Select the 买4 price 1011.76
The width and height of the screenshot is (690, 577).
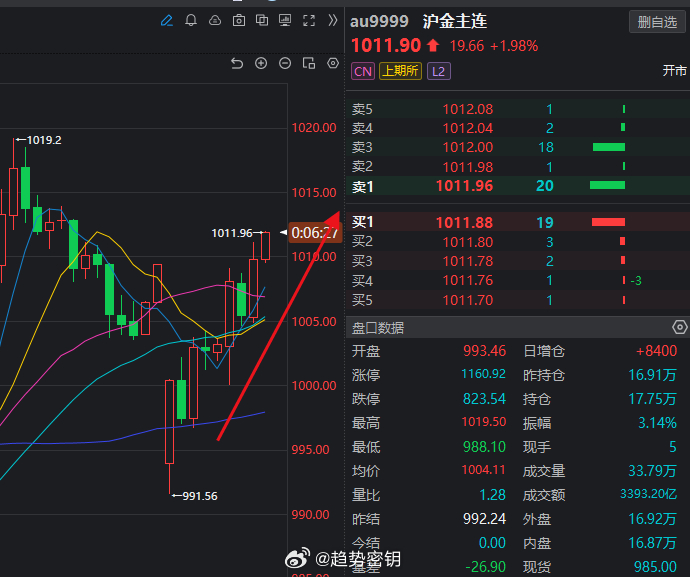467,280
